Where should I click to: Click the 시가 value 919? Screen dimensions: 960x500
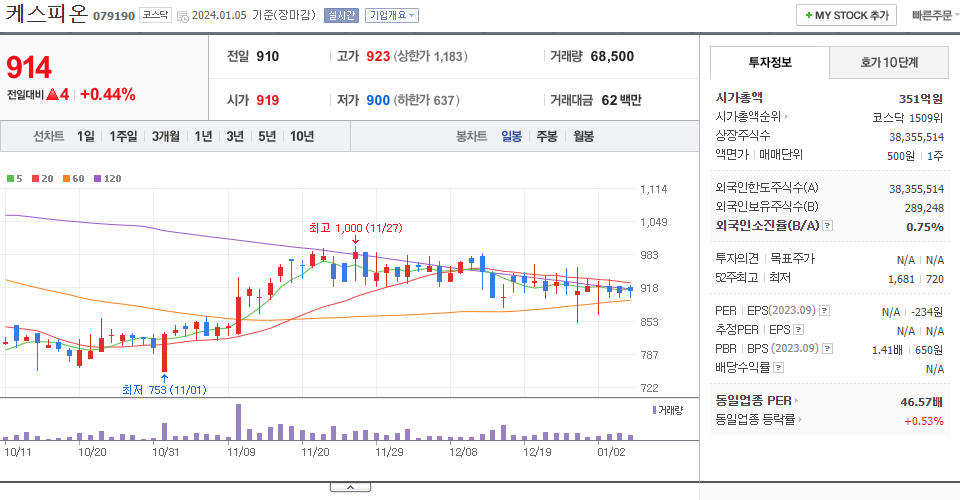pos(268,100)
